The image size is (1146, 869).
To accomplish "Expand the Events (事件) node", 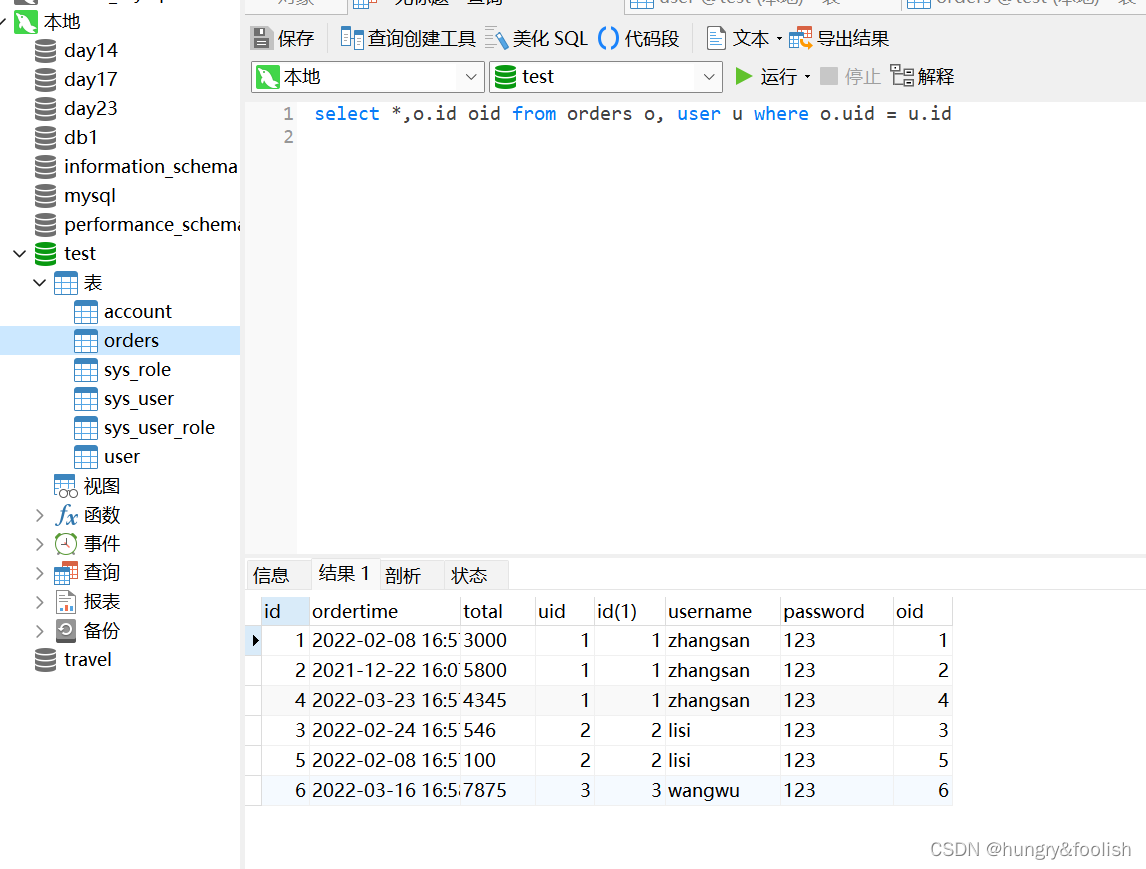I will [x=39, y=544].
